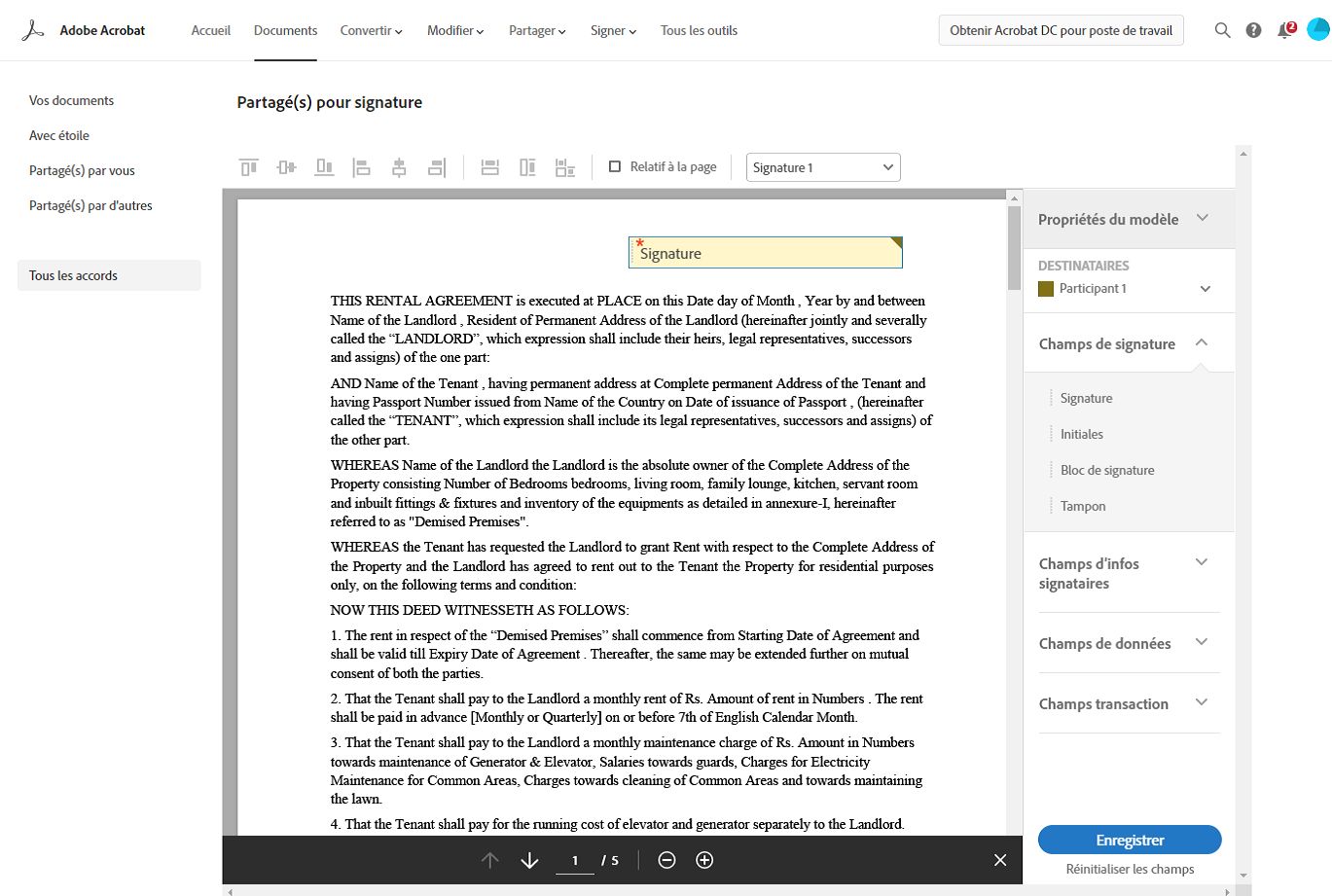1332x896 pixels.
Task: Click the align bottom edges icon
Action: pos(324,167)
